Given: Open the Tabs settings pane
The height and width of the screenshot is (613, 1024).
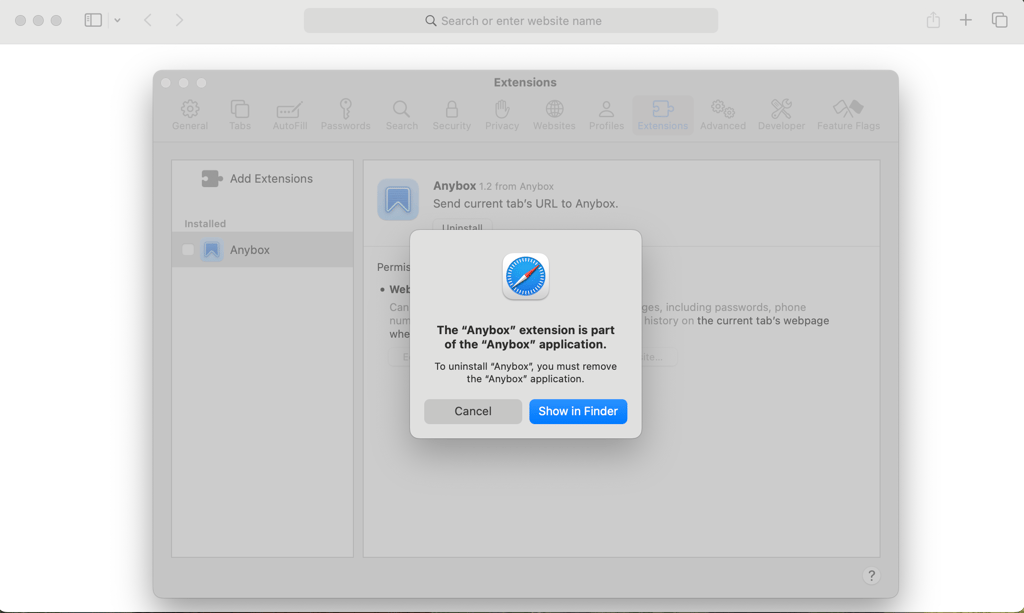Looking at the screenshot, I should click(x=240, y=115).
